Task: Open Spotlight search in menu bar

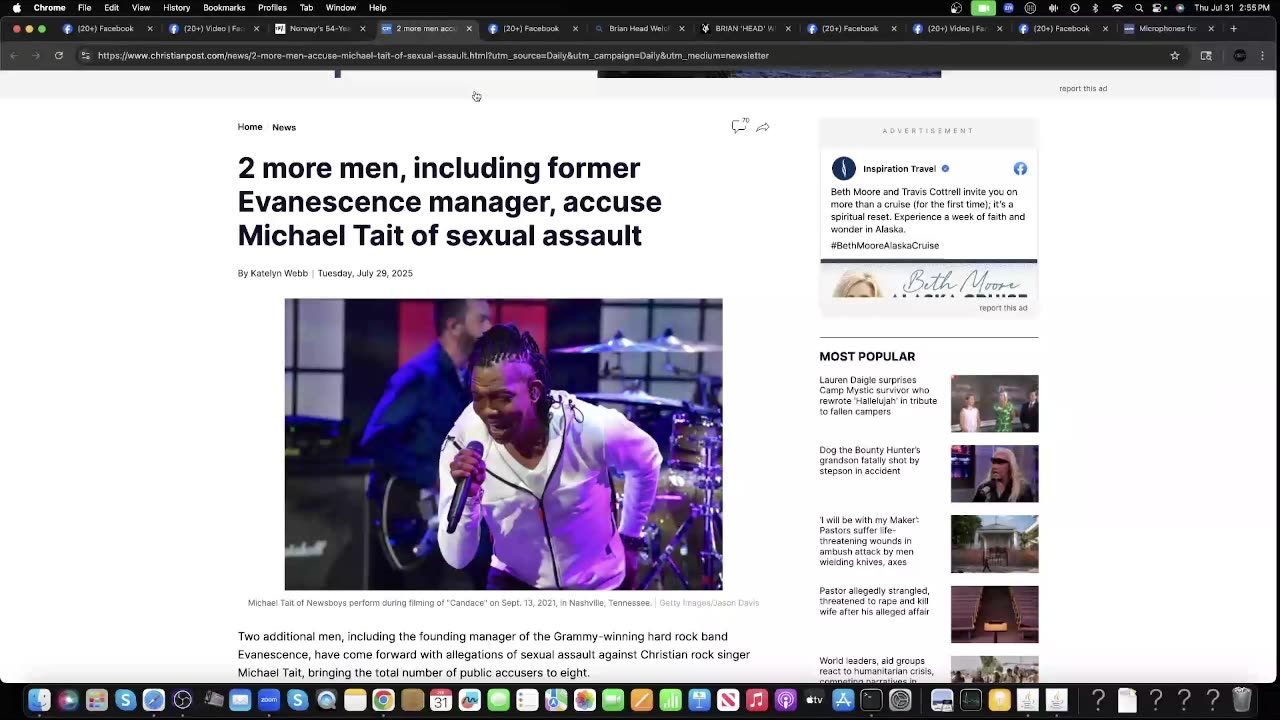Action: (1139, 8)
